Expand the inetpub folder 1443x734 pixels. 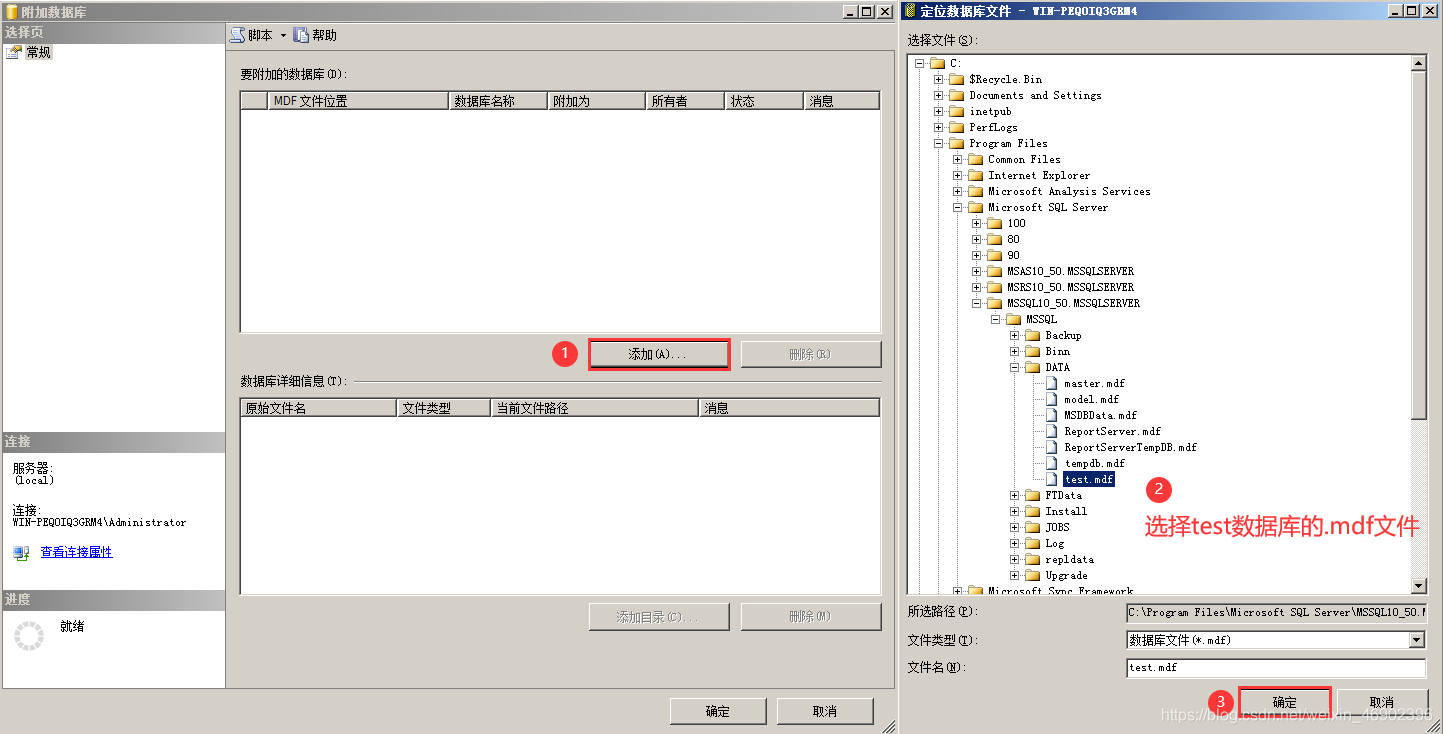[939, 111]
